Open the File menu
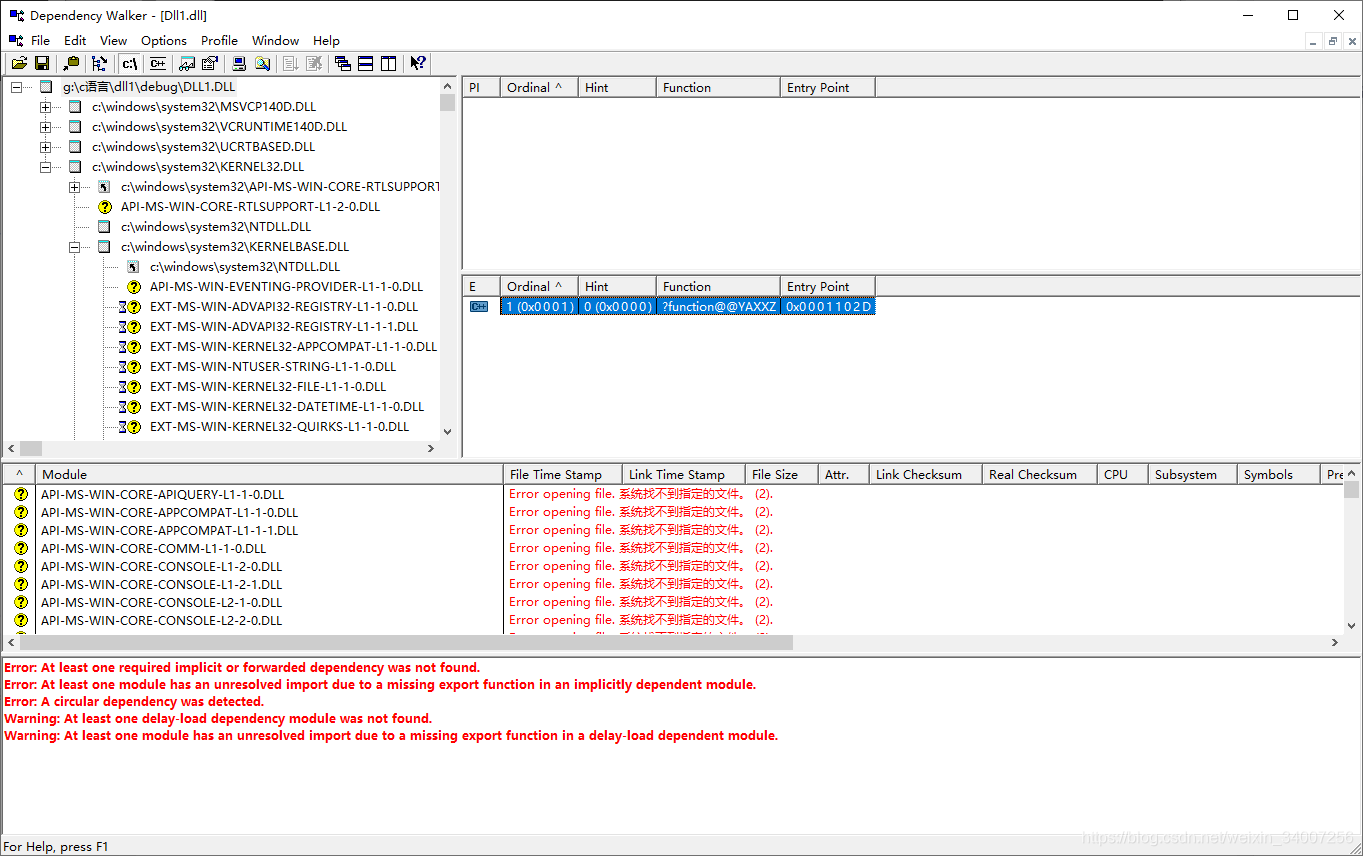 40,40
